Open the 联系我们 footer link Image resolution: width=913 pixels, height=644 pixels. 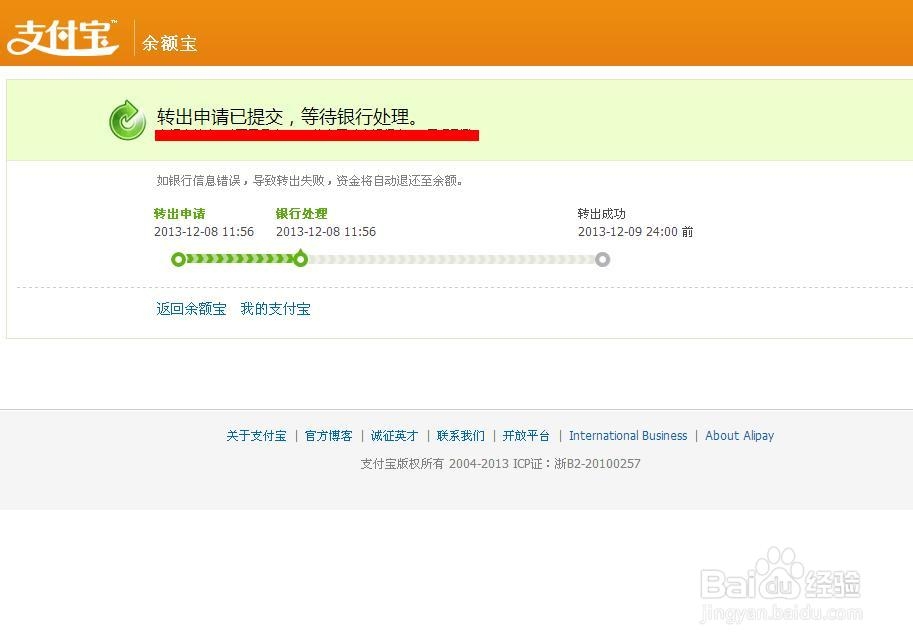pyautogui.click(x=460, y=436)
